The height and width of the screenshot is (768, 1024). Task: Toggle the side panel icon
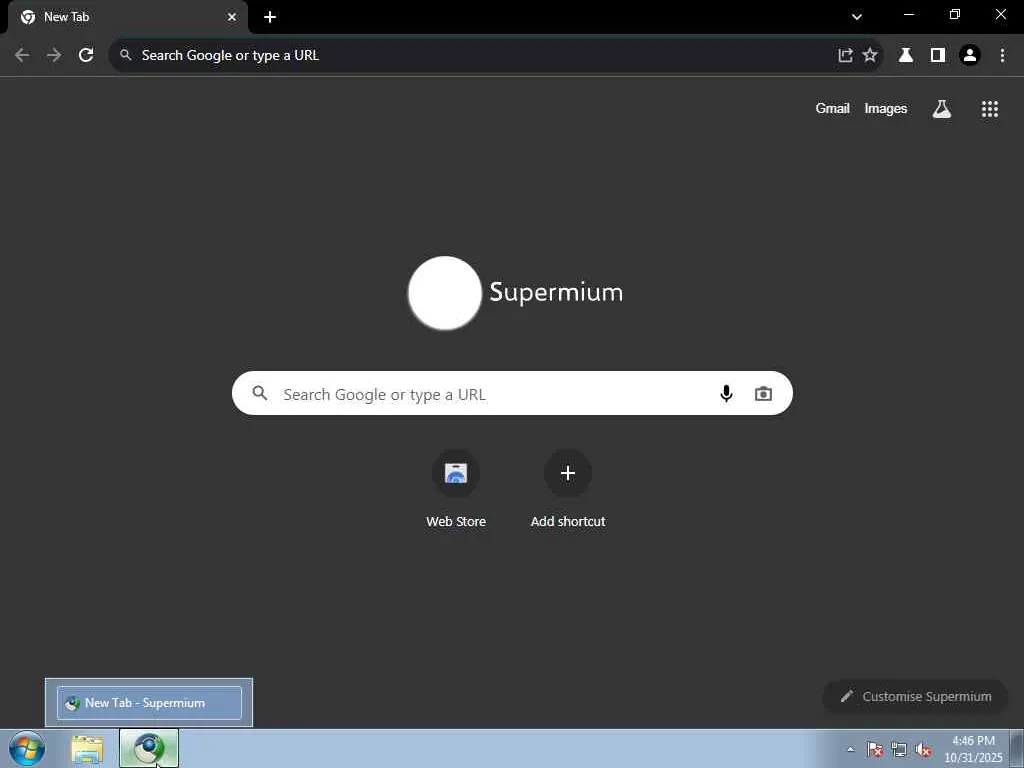pos(938,55)
